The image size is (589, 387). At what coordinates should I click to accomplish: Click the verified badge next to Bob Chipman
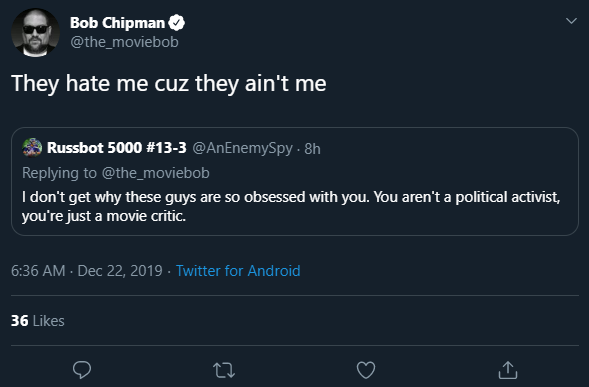177,23
